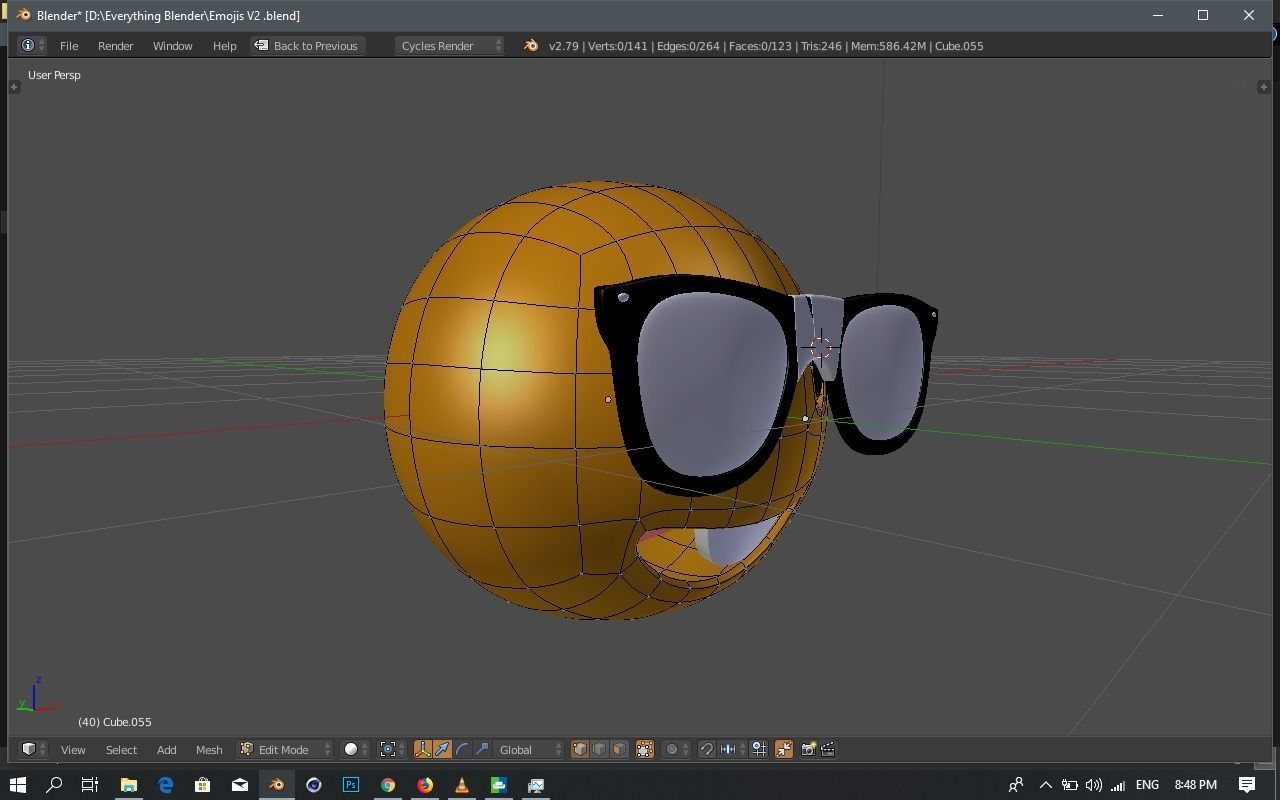
Task: Open File Explorer from taskbar
Action: (x=128, y=785)
